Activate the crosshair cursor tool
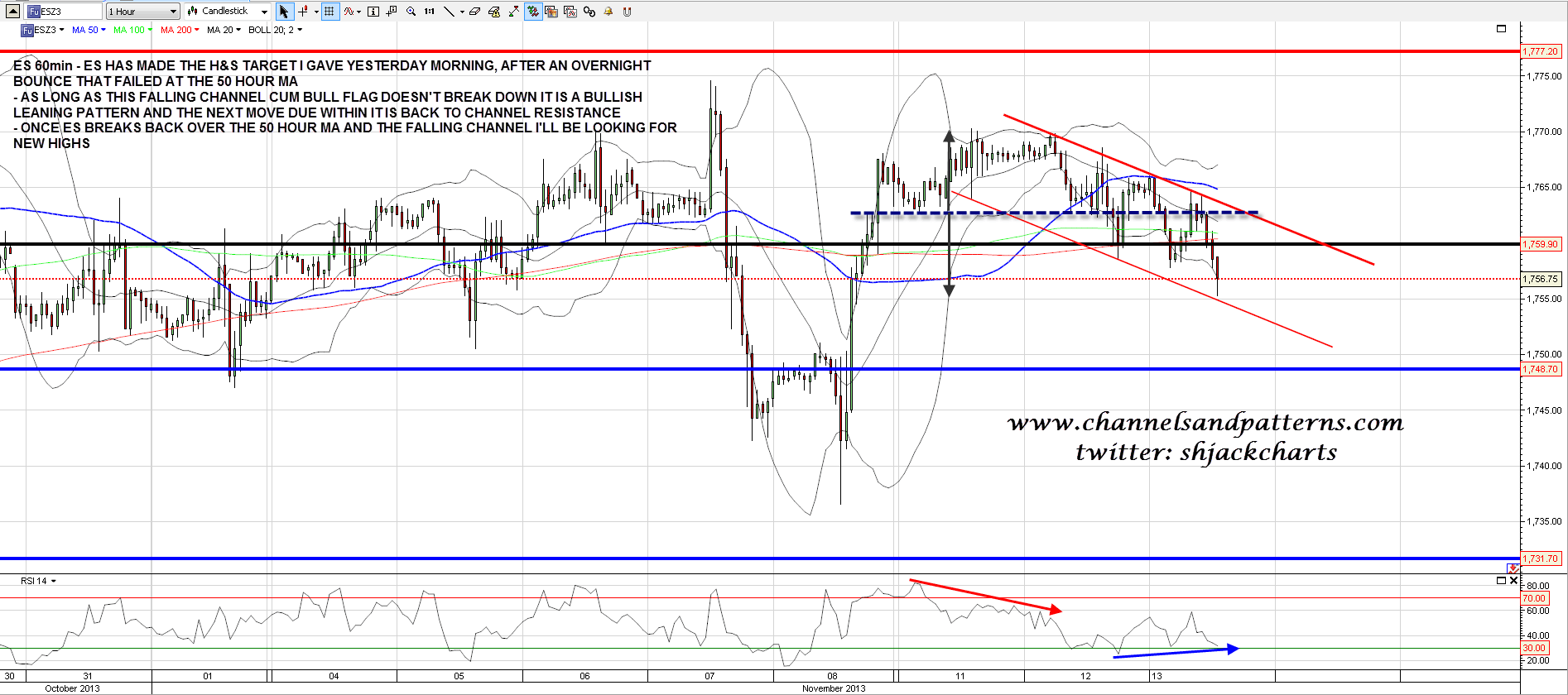1568x695 pixels. tap(303, 12)
